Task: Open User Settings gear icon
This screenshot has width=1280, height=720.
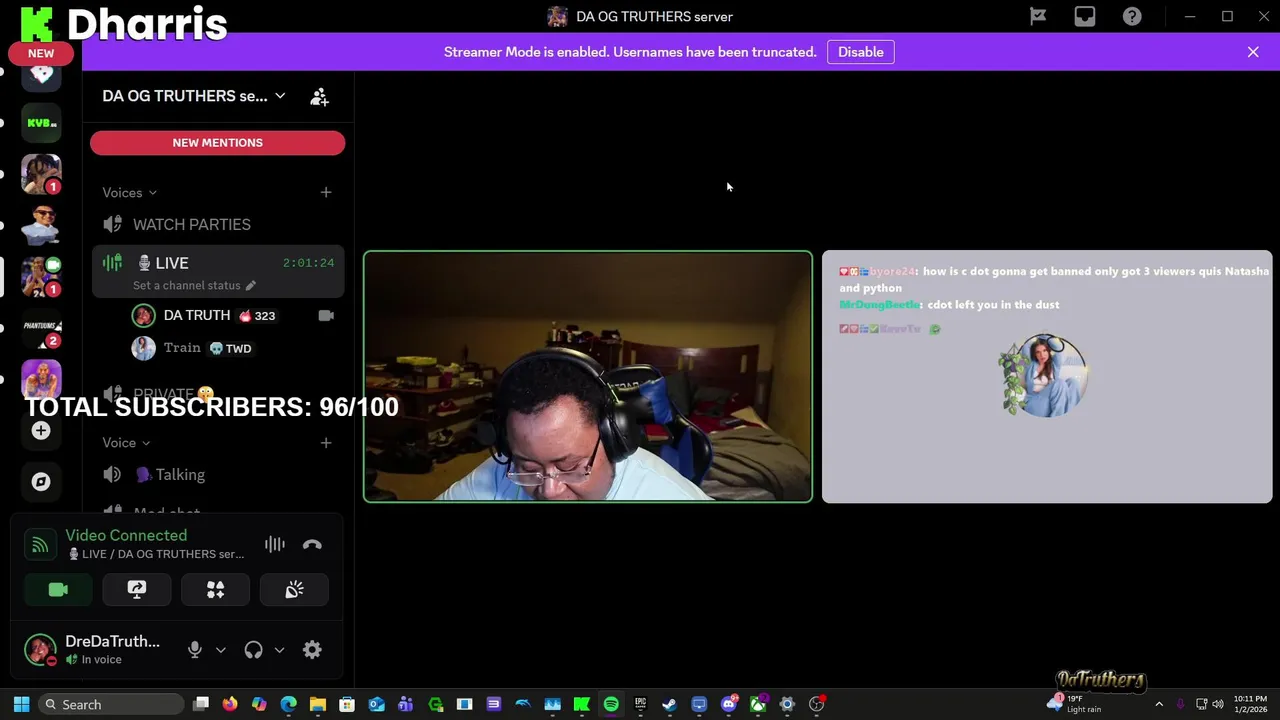Action: click(x=312, y=650)
